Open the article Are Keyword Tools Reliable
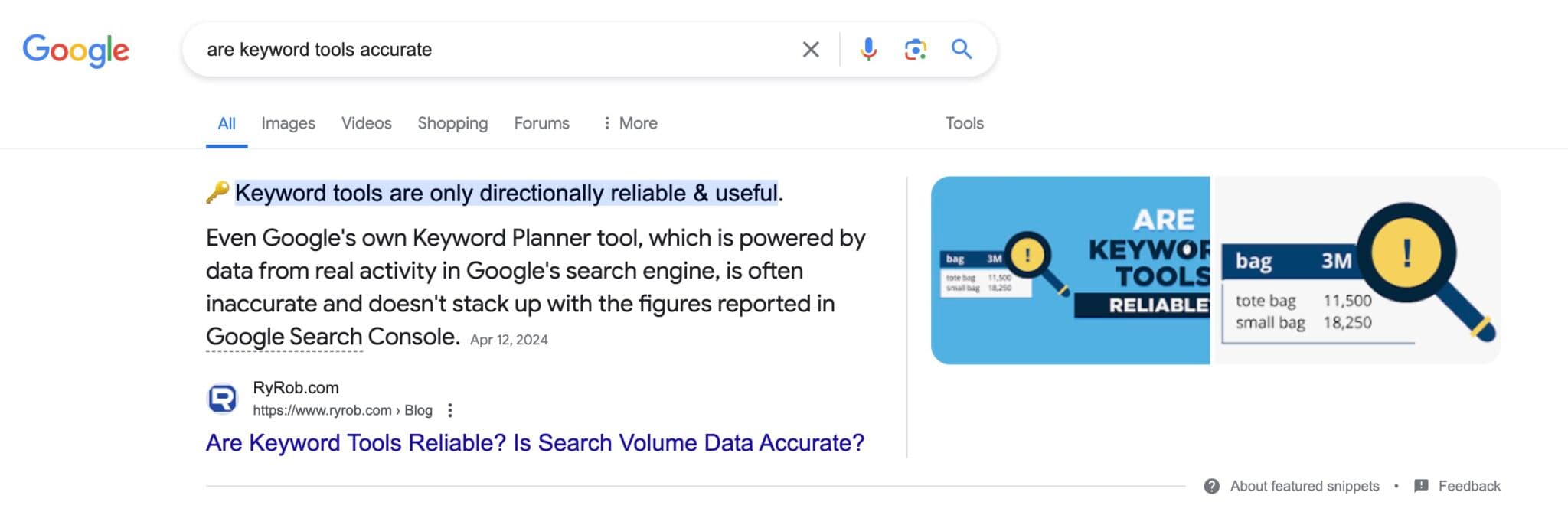The width and height of the screenshot is (1568, 515). pos(534,442)
